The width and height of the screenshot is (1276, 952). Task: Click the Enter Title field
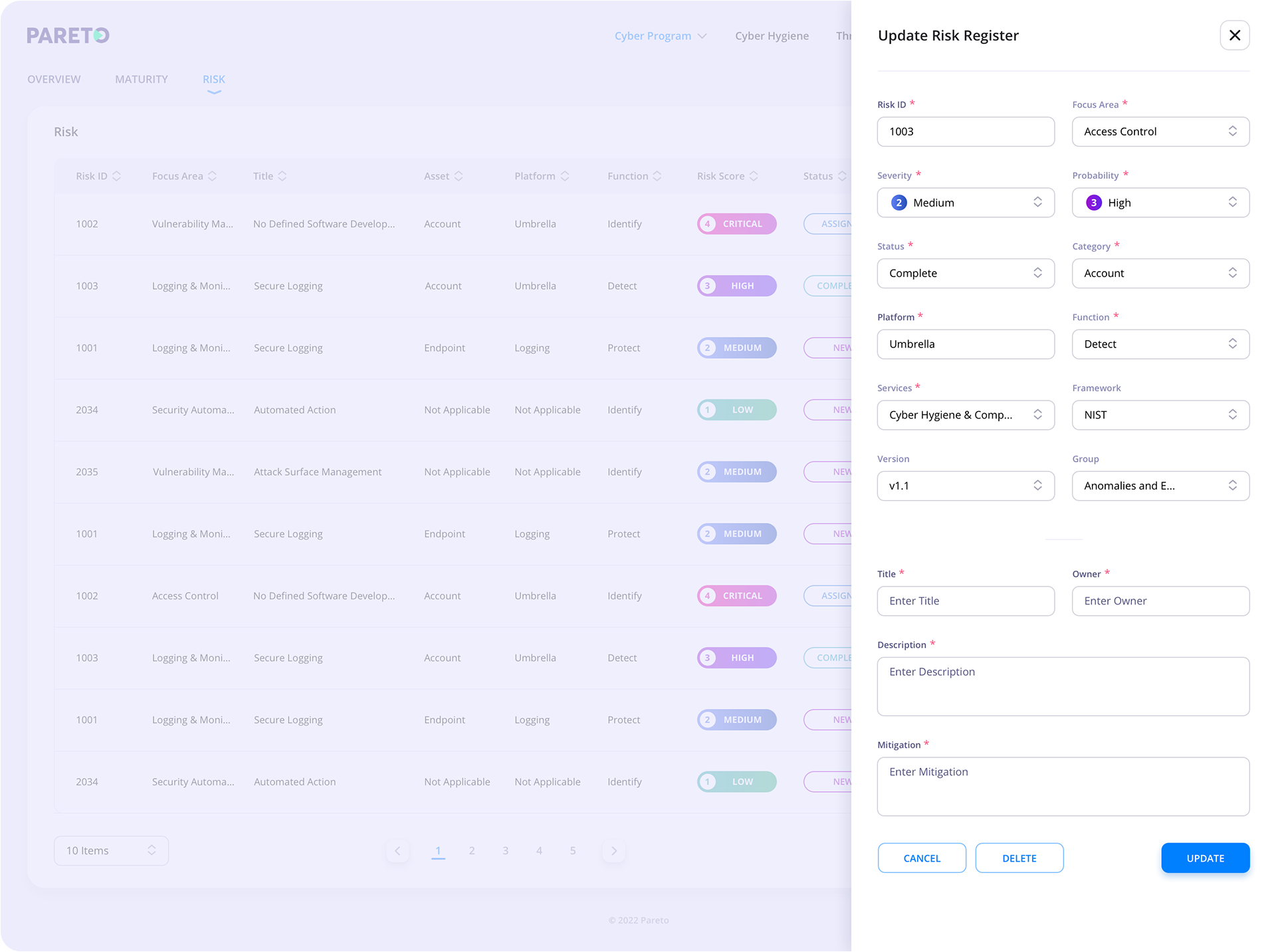[x=966, y=601]
